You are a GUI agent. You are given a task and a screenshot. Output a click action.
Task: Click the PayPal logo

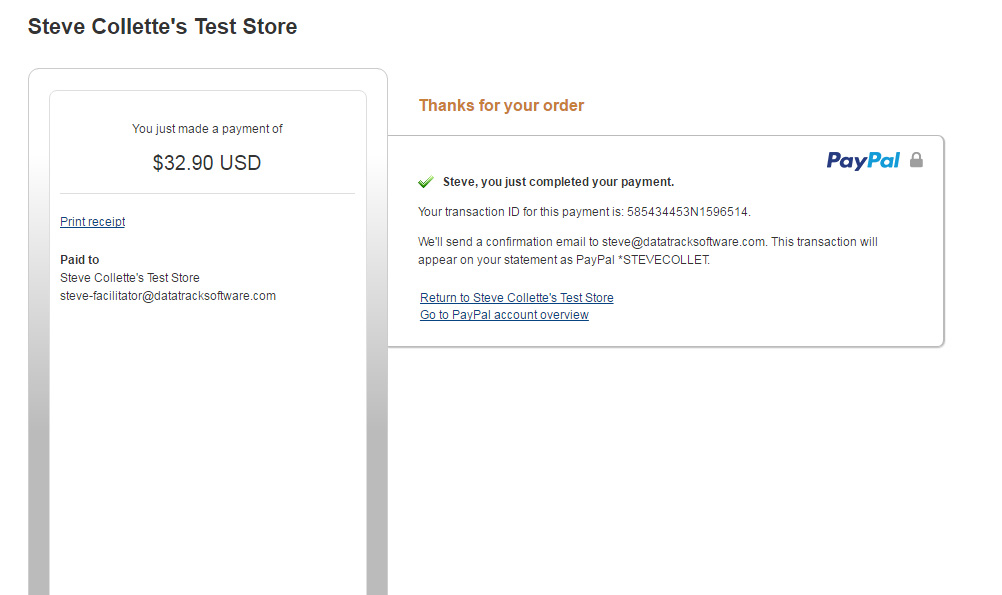tap(863, 160)
